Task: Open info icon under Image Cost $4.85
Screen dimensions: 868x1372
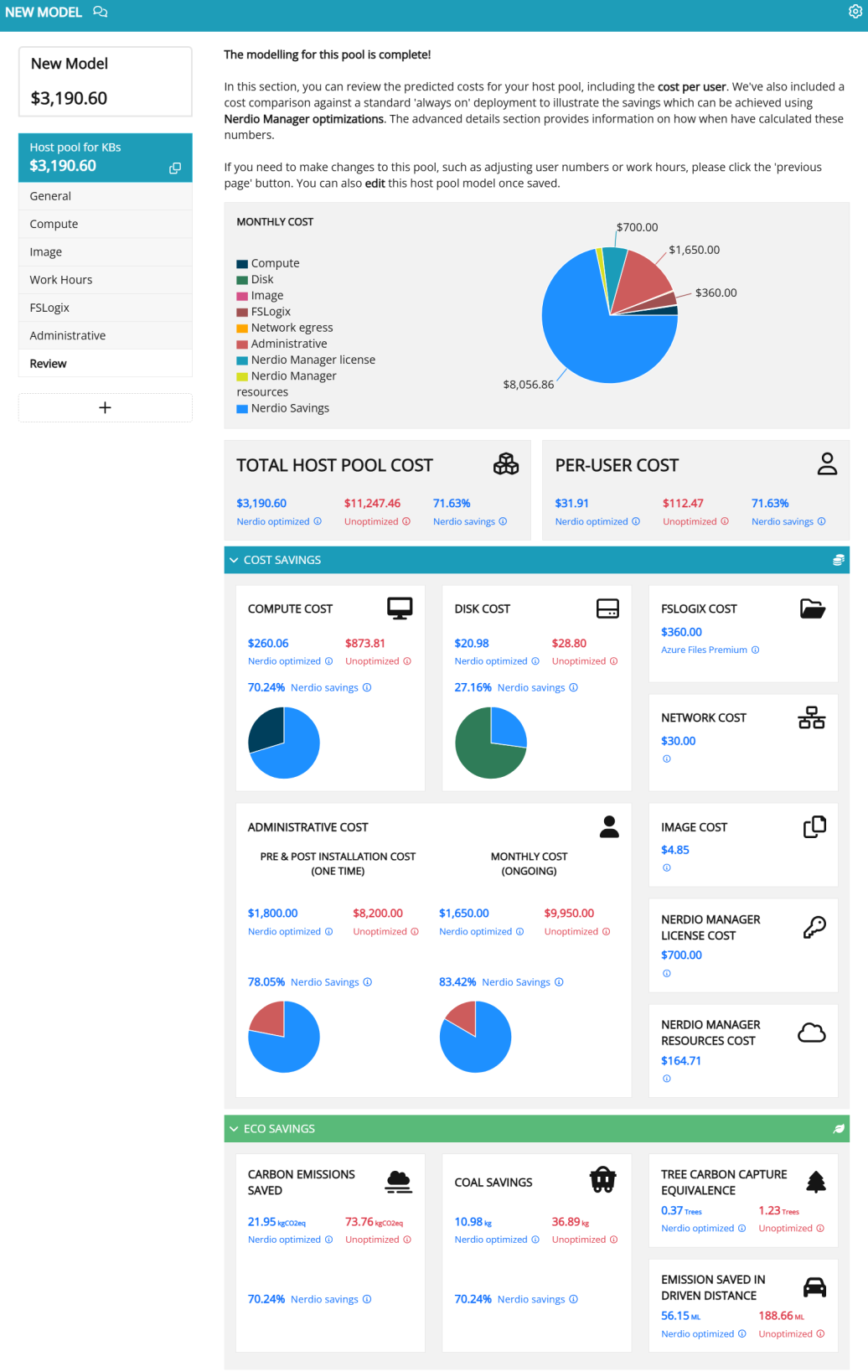Action: click(667, 867)
